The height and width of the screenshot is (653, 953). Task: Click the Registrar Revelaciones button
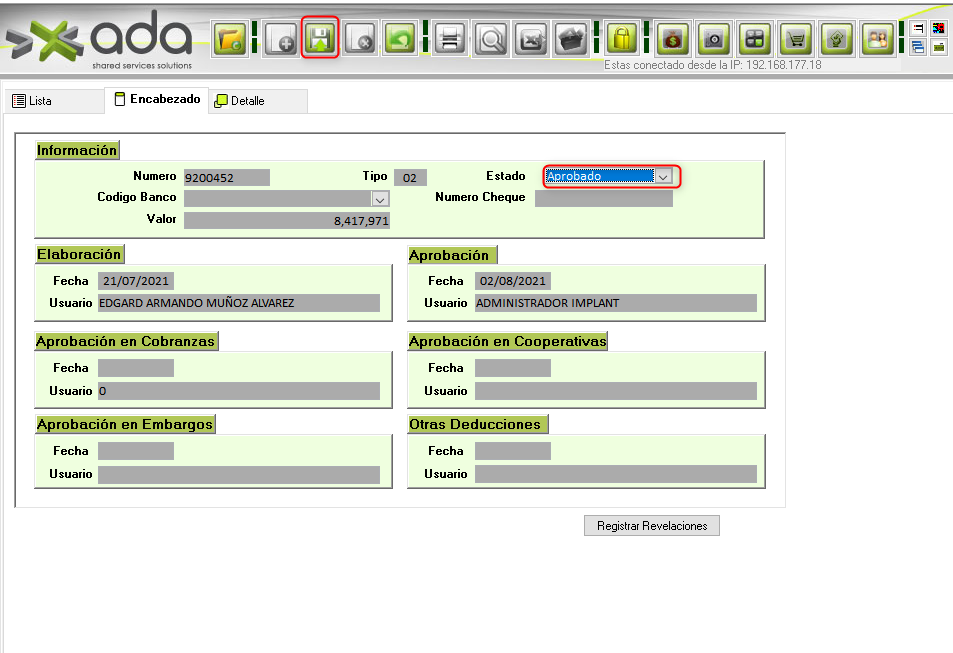pos(651,526)
